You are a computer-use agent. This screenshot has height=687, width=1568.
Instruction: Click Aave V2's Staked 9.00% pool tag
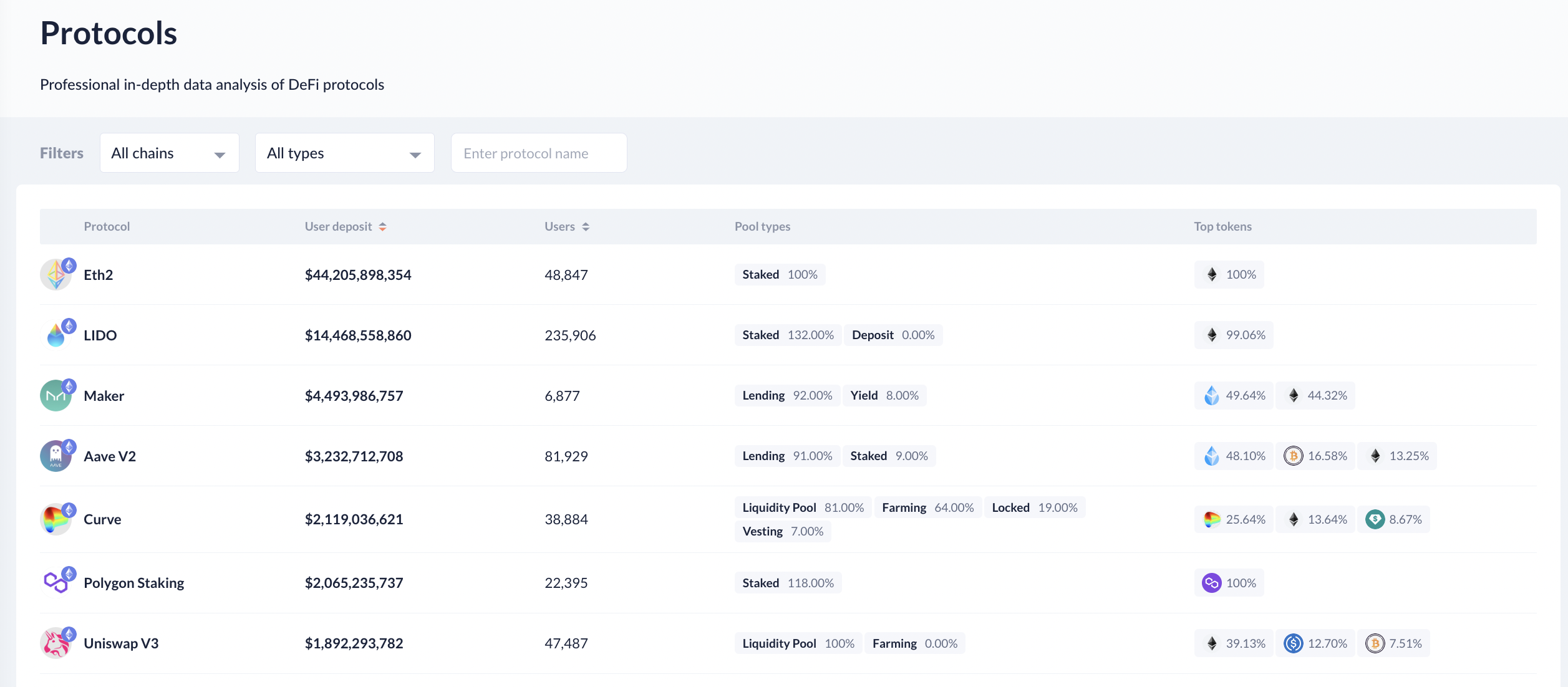[889, 456]
